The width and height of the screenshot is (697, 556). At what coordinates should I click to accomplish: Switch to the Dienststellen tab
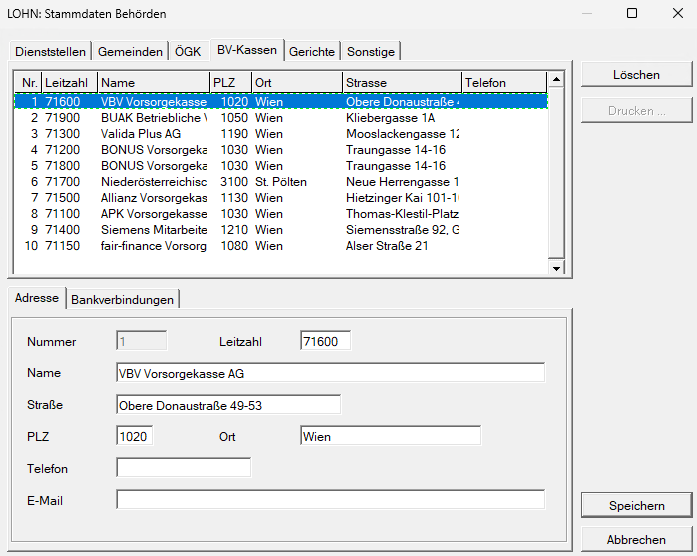[x=50, y=51]
